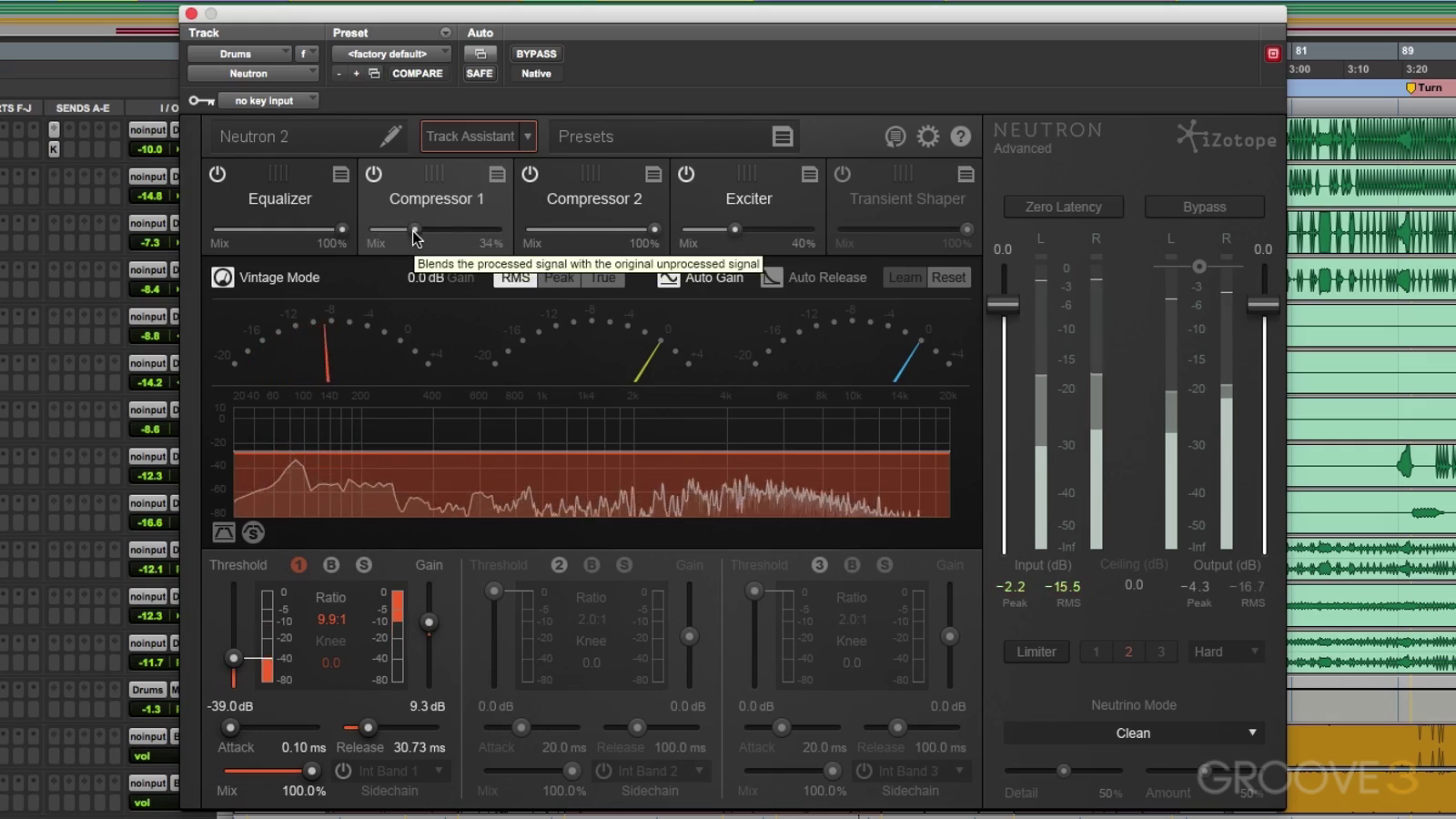Viewport: 1456px width, 819px height.
Task: Click the preset copy icon beside COMPARE
Action: click(x=374, y=74)
